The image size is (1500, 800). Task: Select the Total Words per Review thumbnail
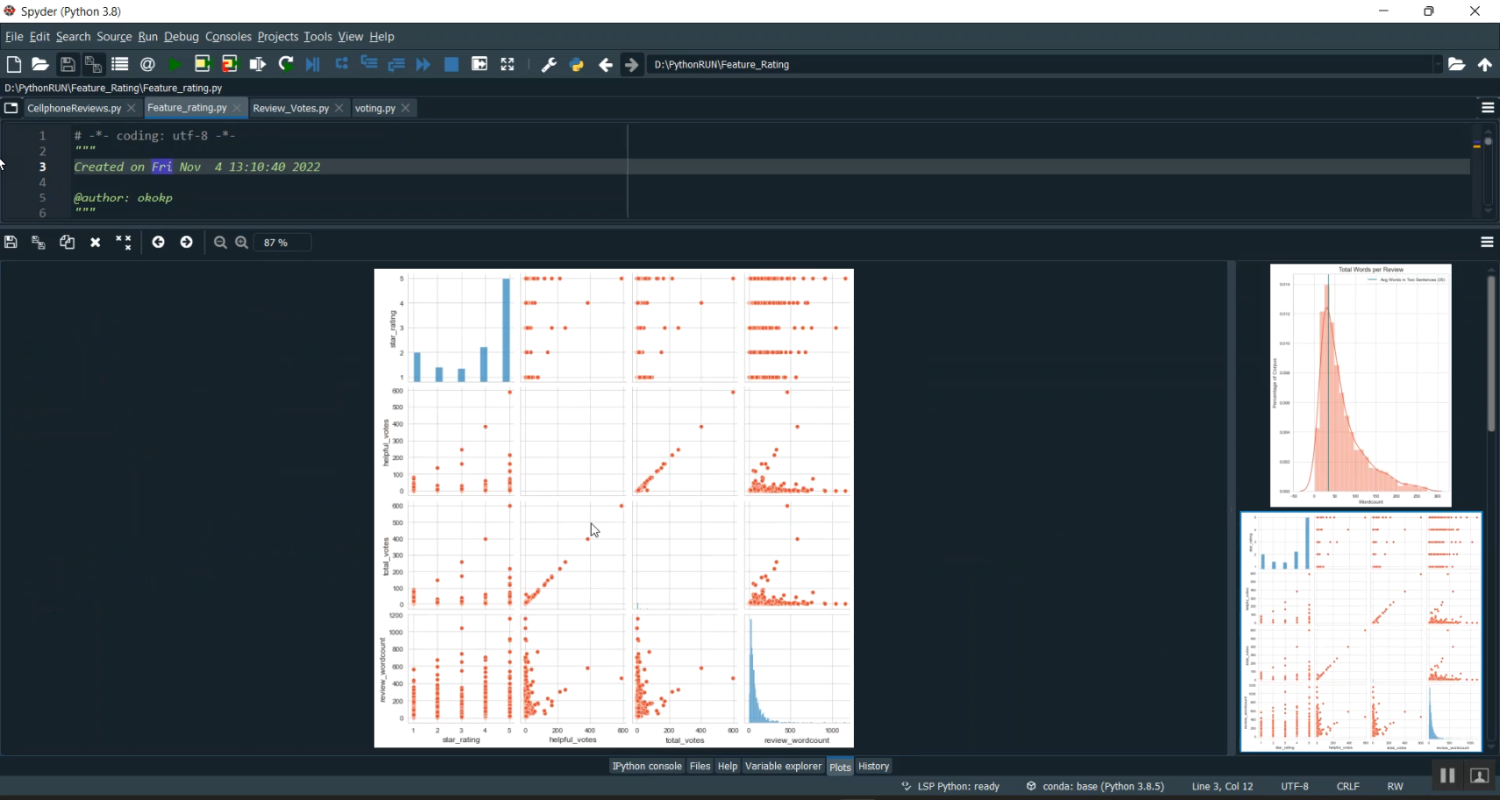tap(1360, 385)
